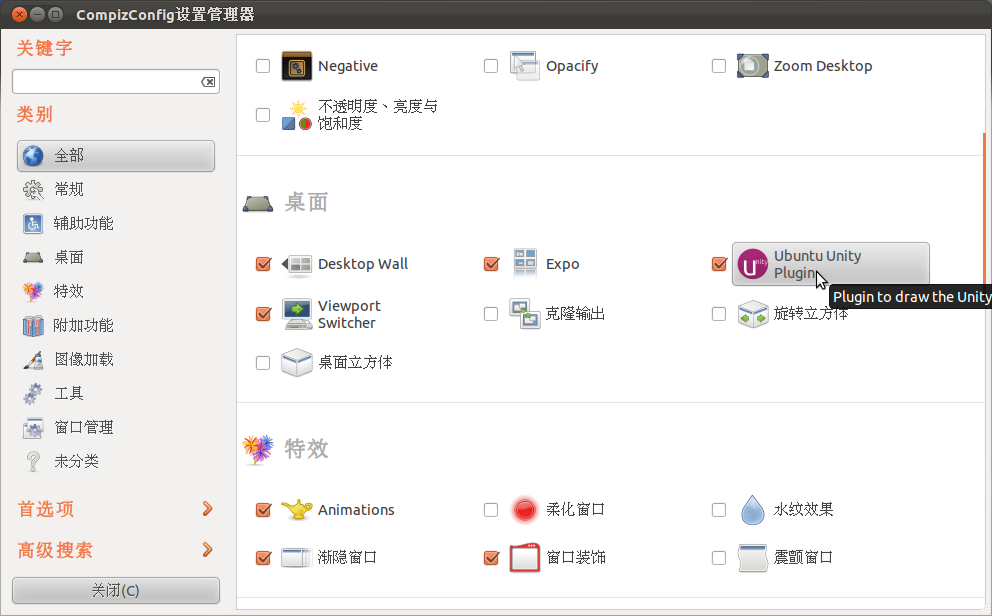Click the 全部 globe icon in sidebar
Screen dimensions: 992x616
point(33,156)
